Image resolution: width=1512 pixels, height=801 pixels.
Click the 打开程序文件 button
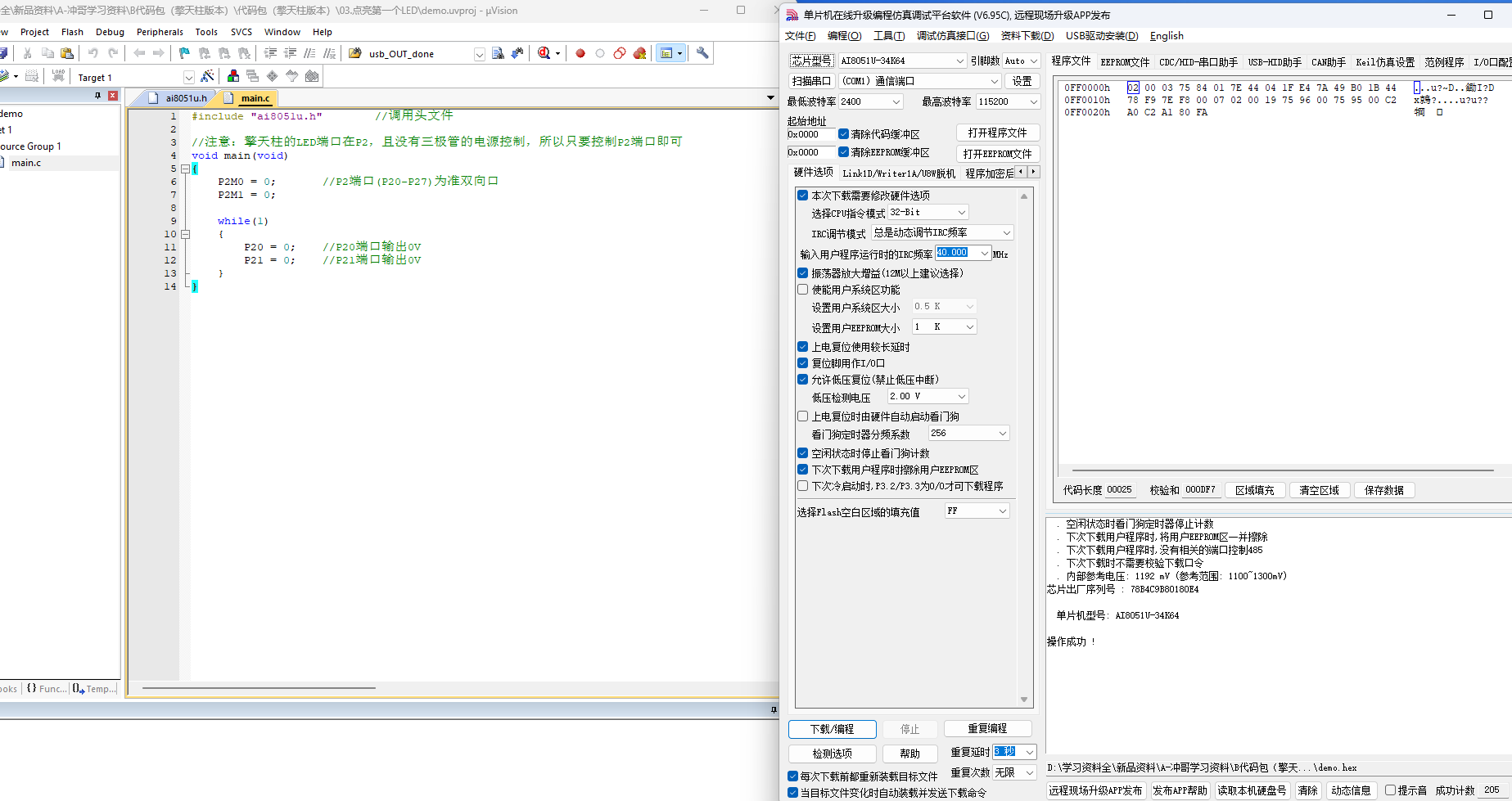click(x=997, y=133)
